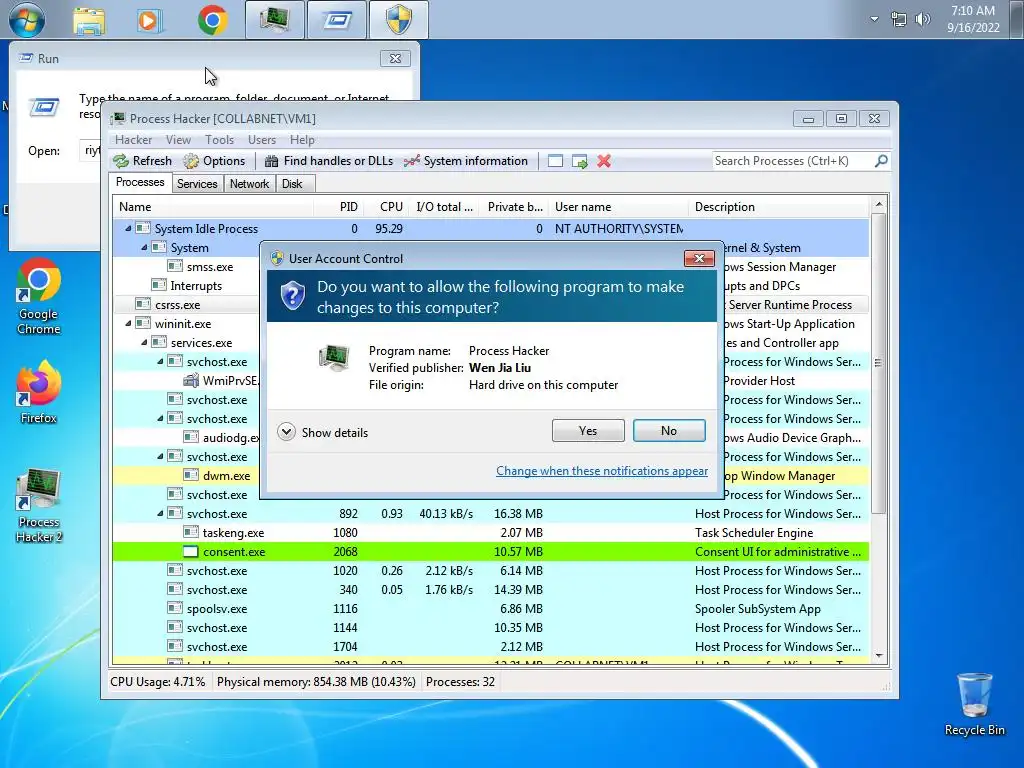
Task: Select the taskeng.exe process row
Action: (x=490, y=533)
